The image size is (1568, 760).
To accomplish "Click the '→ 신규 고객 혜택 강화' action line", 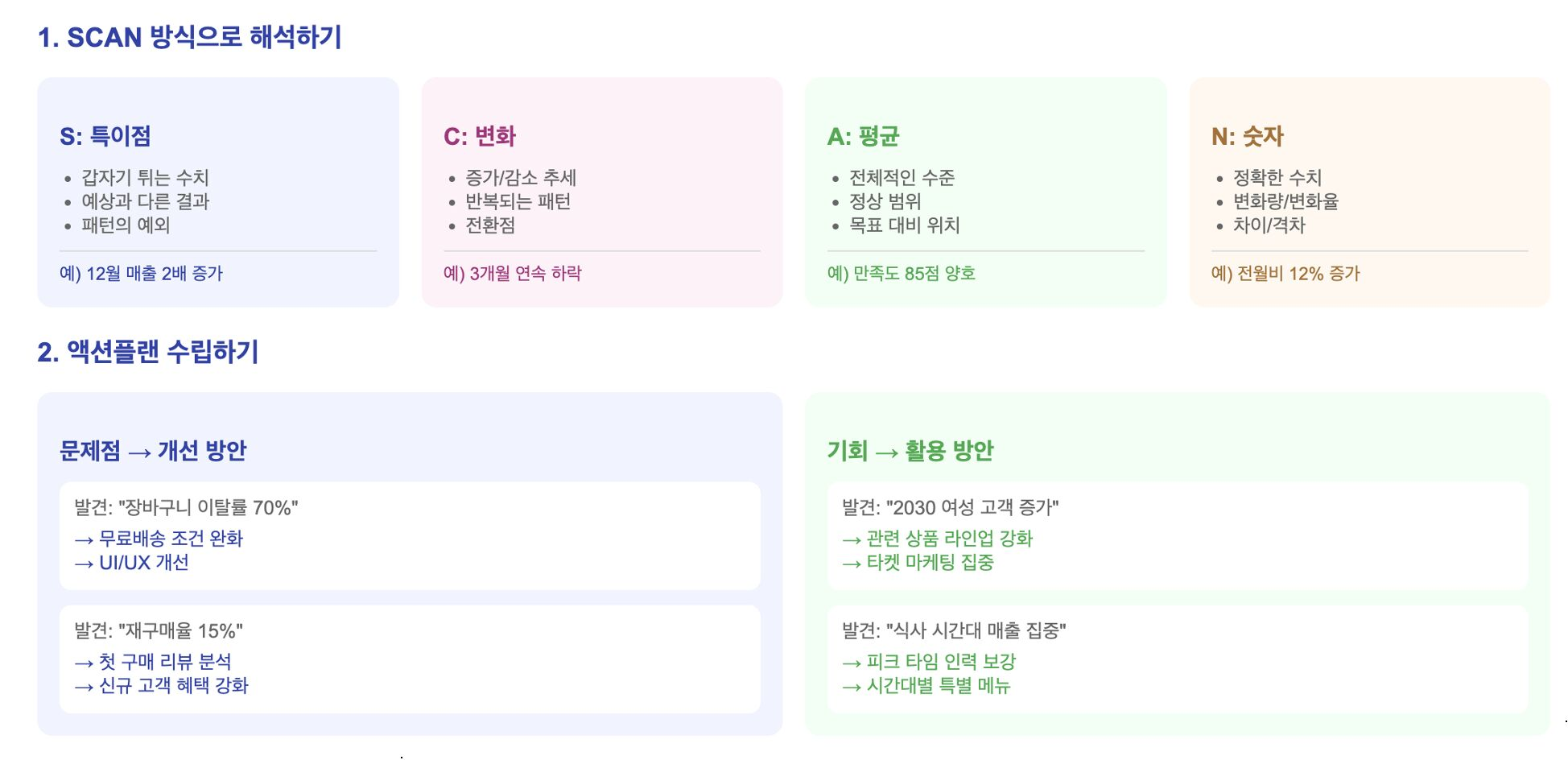I will point(161,686).
